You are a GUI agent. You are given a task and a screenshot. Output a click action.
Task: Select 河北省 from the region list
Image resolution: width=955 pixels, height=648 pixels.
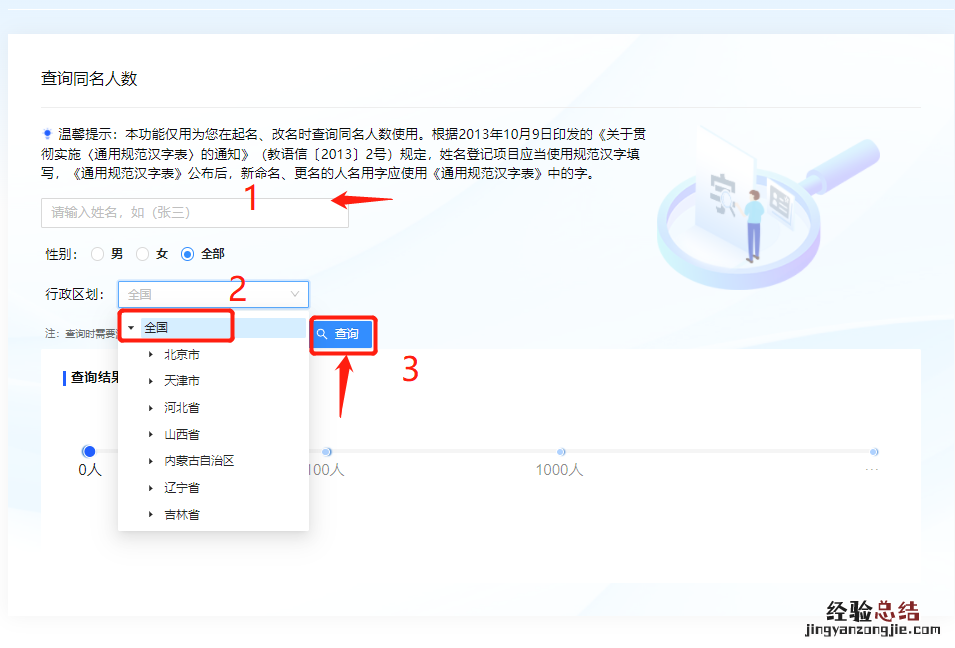pos(181,408)
